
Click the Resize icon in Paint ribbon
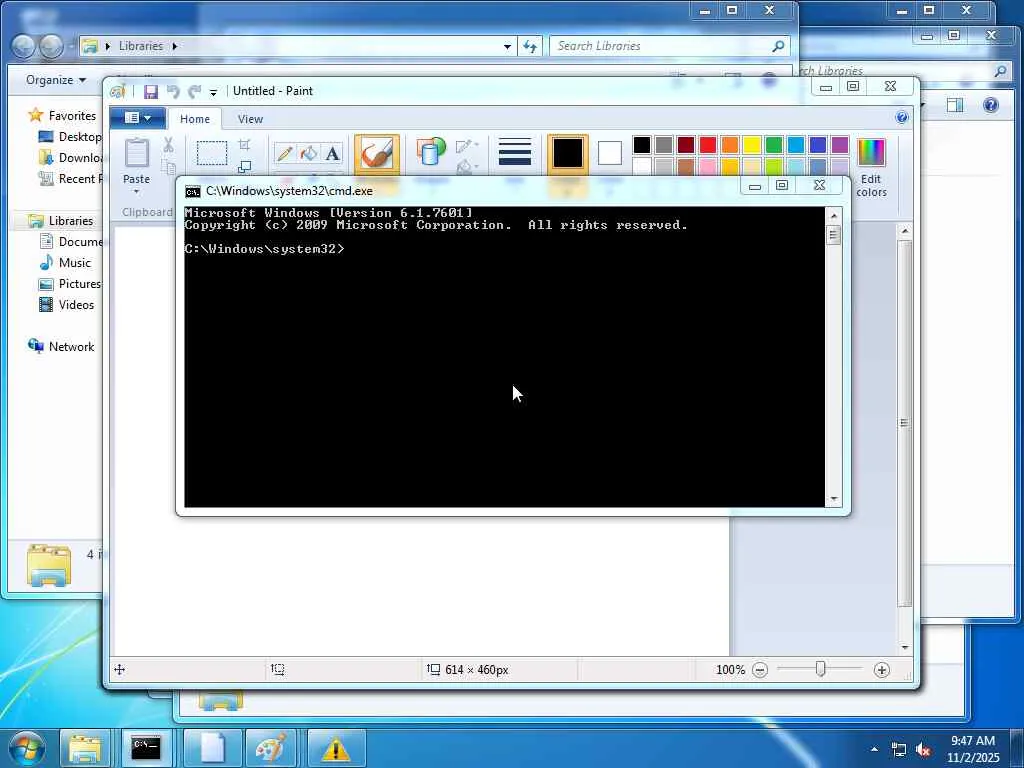[244, 167]
